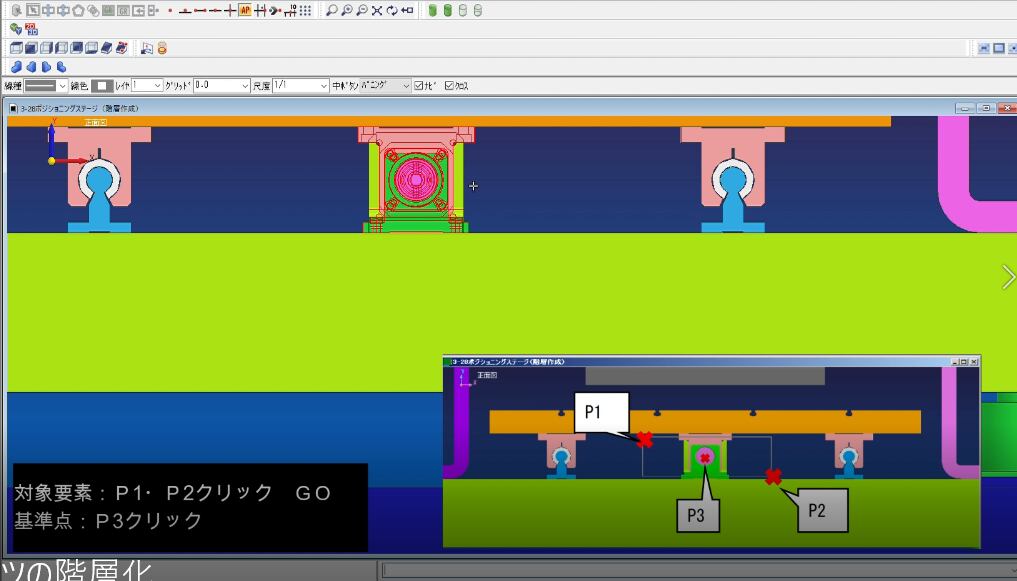1017x581 pixels.
Task: Click the 線色 line color swatch
Action: tap(101, 86)
